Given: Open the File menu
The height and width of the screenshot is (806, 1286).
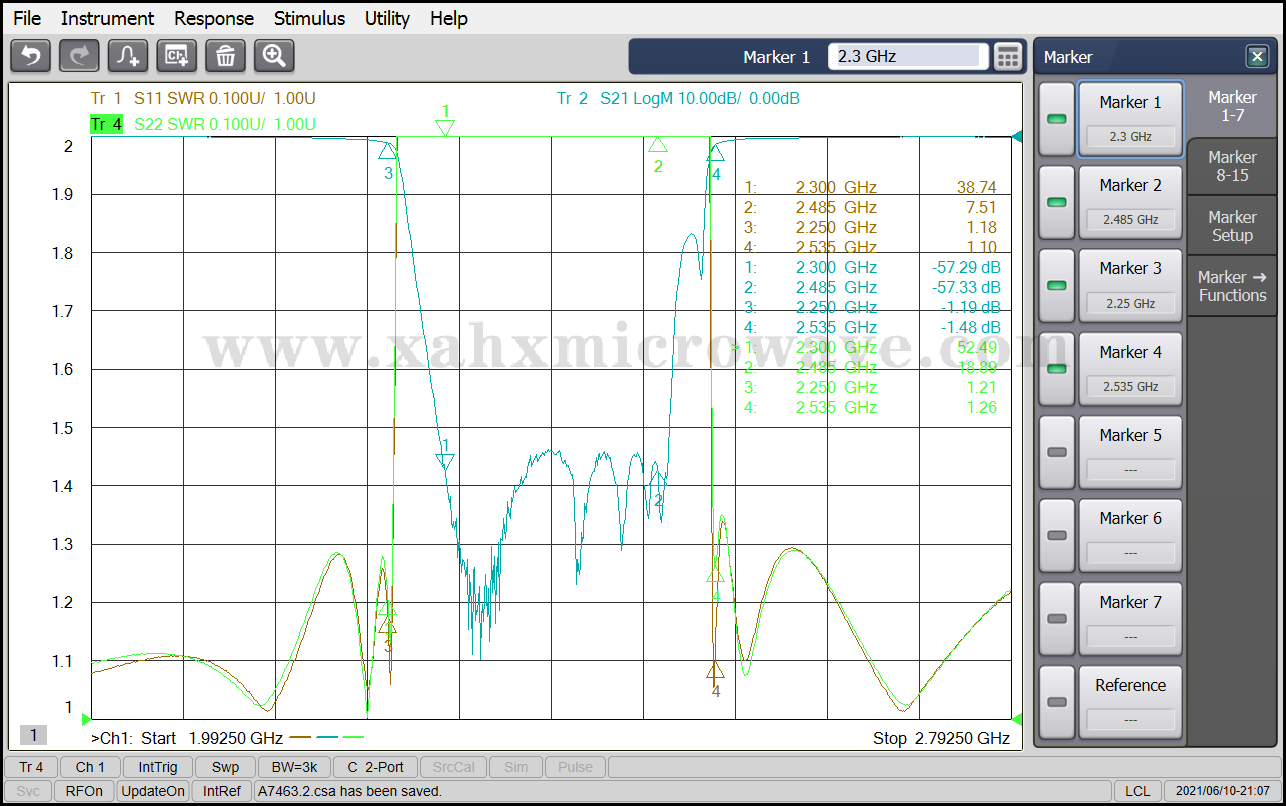Looking at the screenshot, I should coord(27,18).
